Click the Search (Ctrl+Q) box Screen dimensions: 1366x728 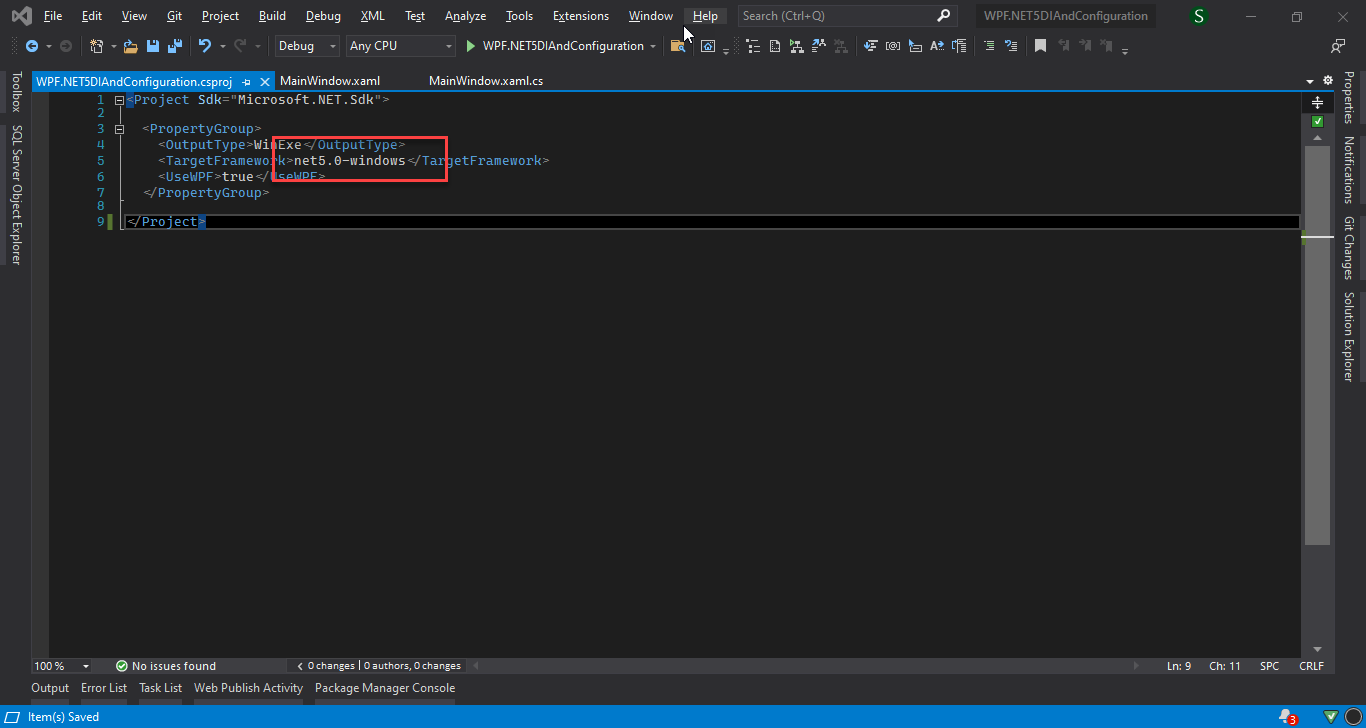tap(838, 16)
